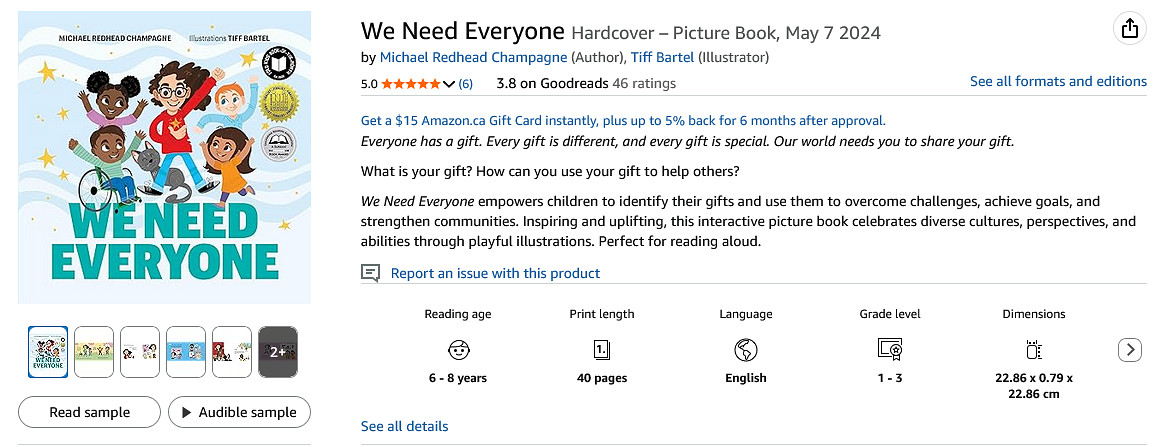Play the Audible sample
Image resolution: width=1161 pixels, height=447 pixels.
239,412
